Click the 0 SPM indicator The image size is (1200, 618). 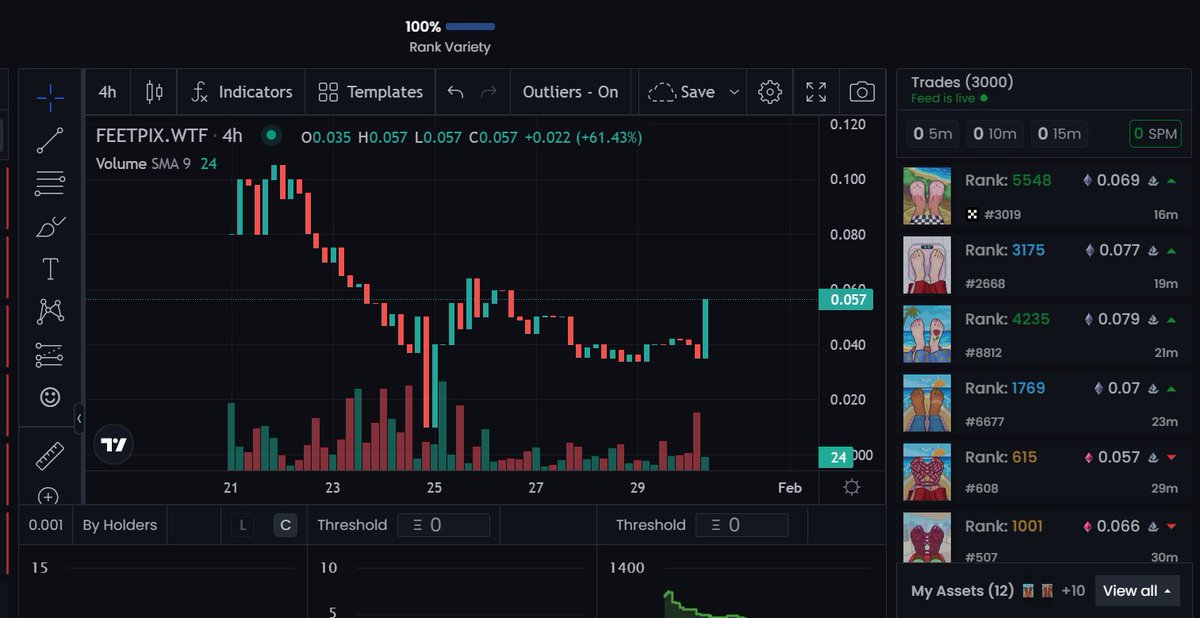click(1155, 134)
